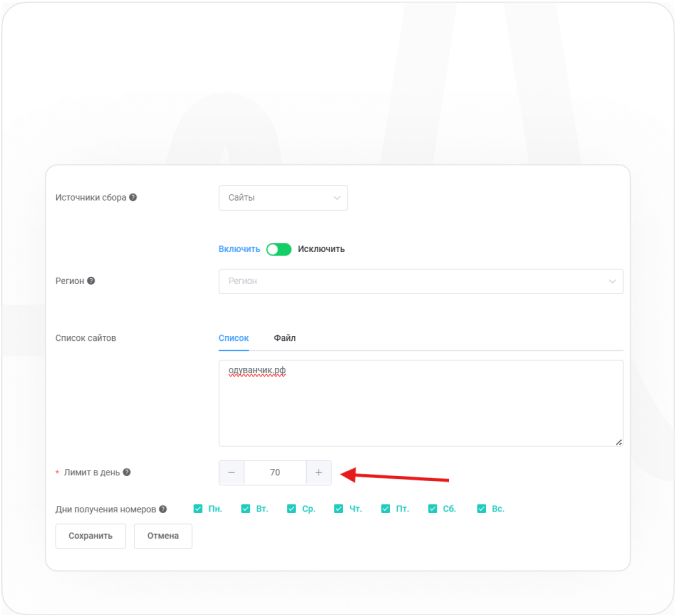This screenshot has width=675, height=615.
Task: Uncheck the Вс. day checkbox
Action: [481, 509]
